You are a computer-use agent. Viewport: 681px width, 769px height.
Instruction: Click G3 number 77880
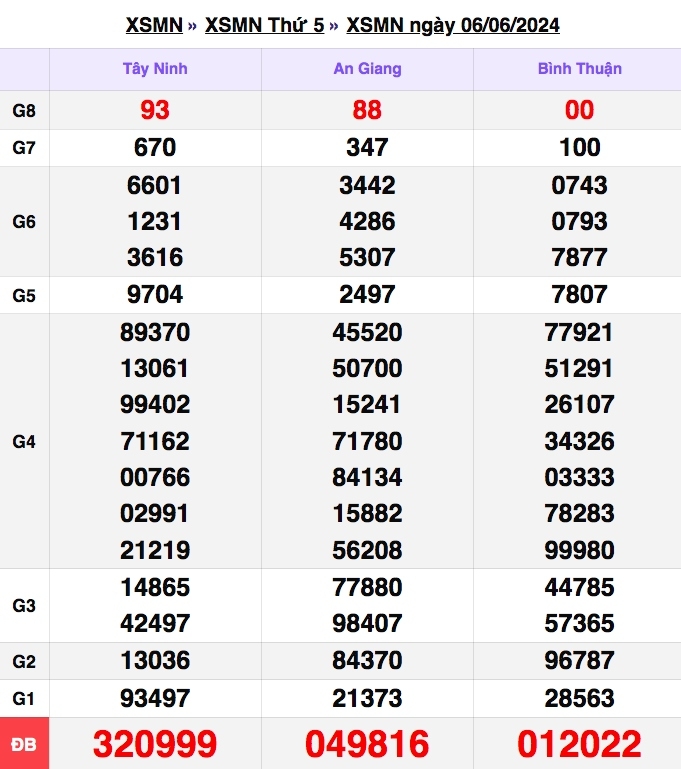point(367,587)
